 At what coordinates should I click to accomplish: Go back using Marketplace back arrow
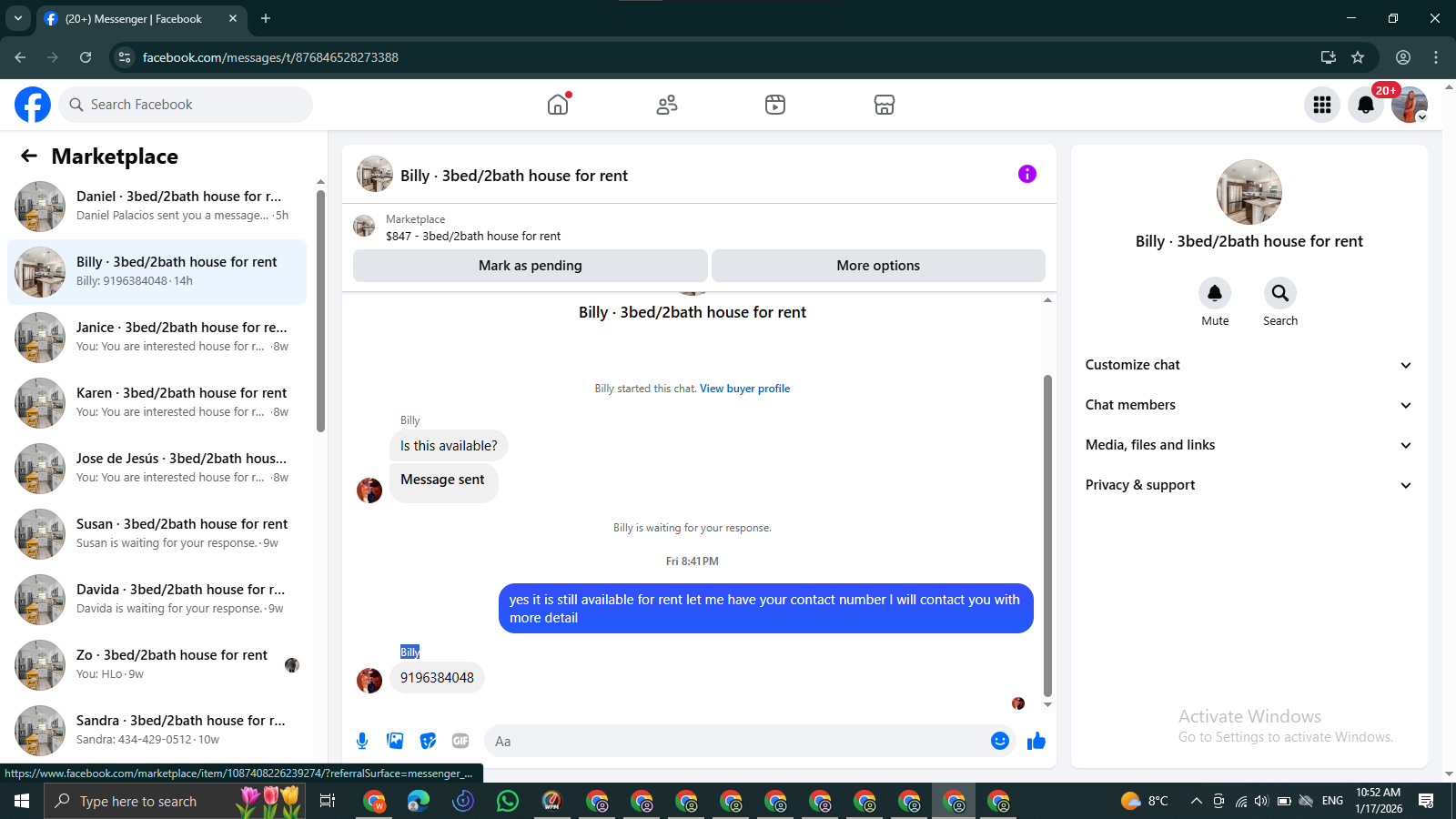(x=29, y=157)
